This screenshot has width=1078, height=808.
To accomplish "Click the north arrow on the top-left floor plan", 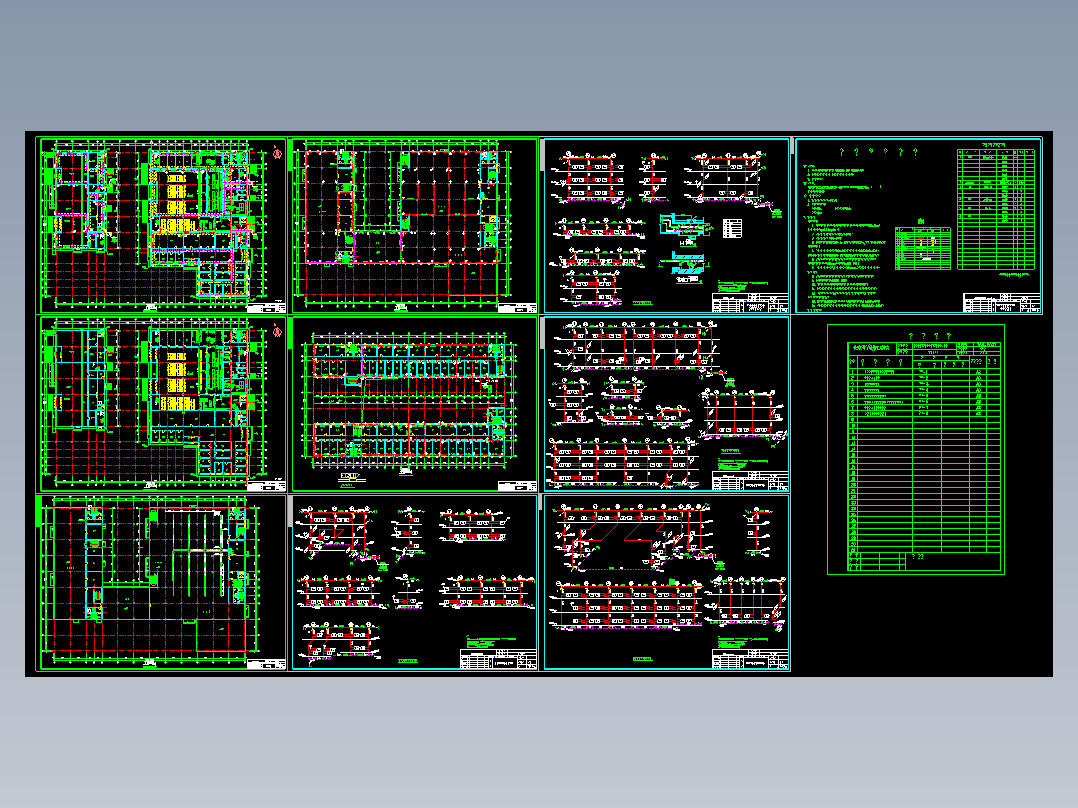I will coord(277,153).
